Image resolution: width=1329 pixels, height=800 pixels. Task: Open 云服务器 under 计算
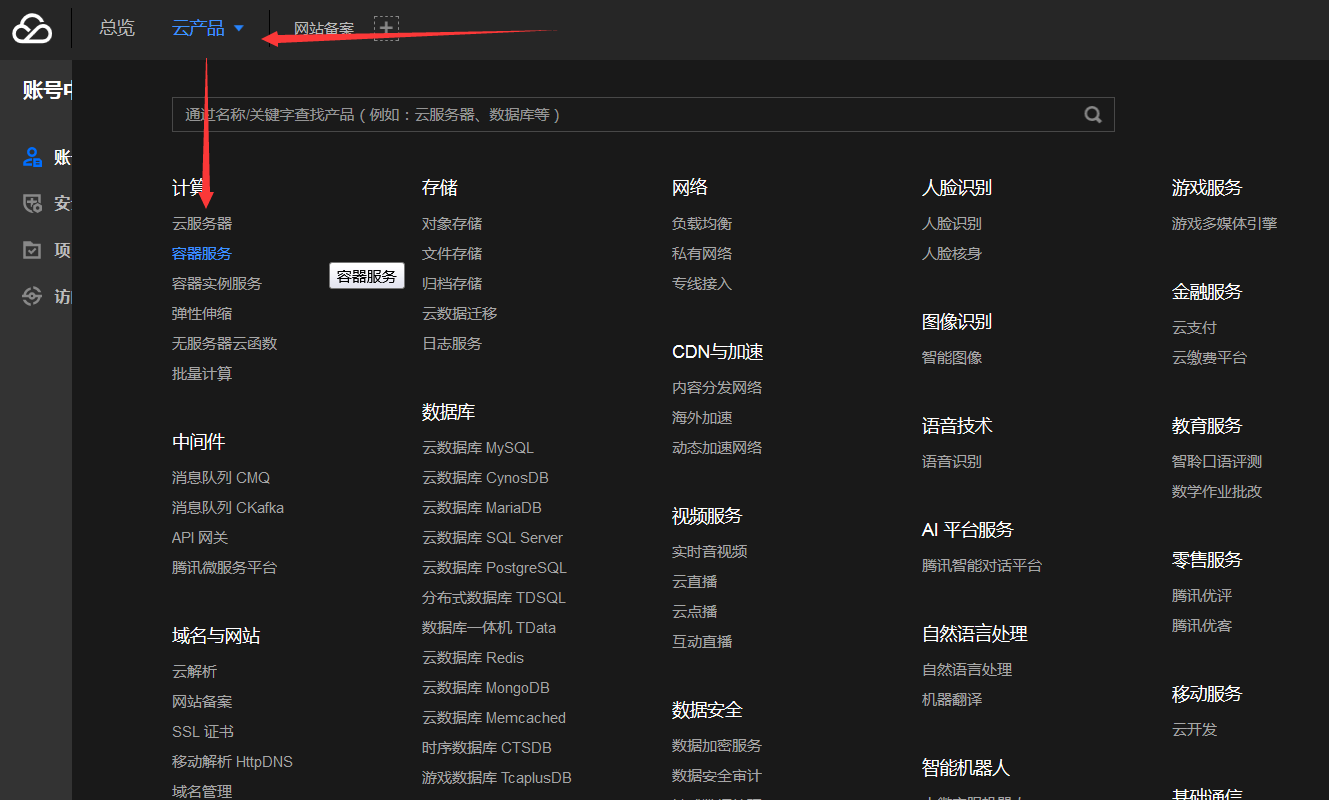[202, 223]
